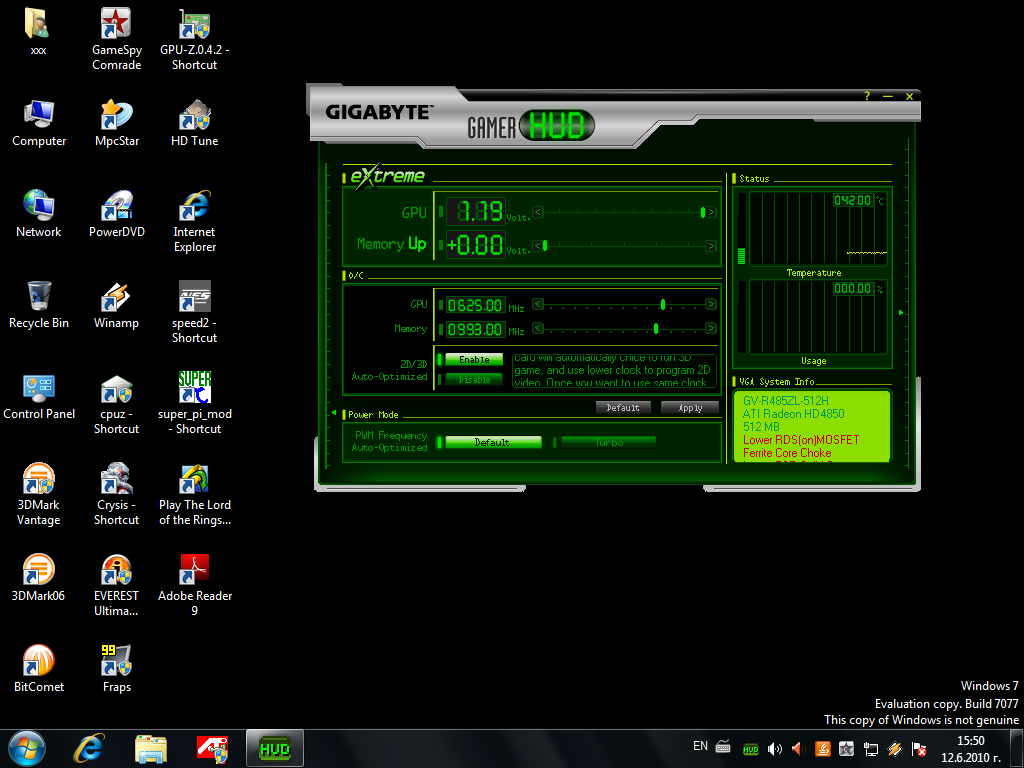Click the GPU clock MHz slider handle

(663, 304)
